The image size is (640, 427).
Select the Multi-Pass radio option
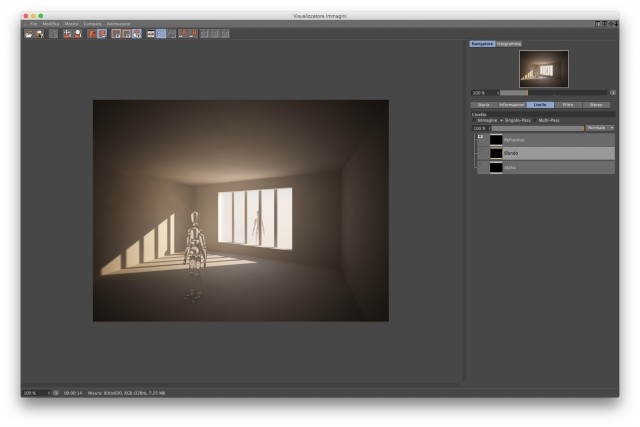click(x=535, y=120)
